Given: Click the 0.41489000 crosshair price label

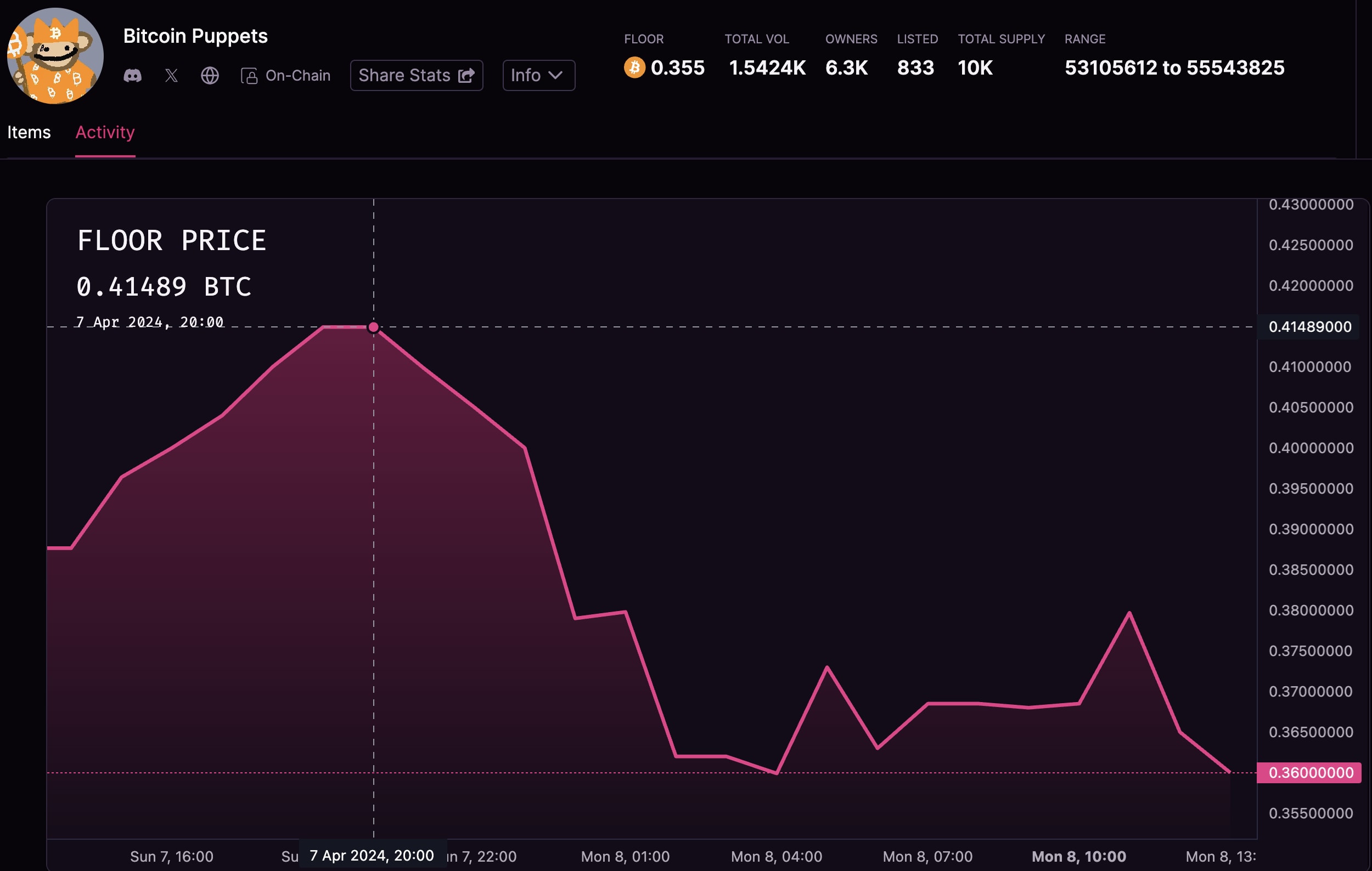Looking at the screenshot, I should [1309, 327].
